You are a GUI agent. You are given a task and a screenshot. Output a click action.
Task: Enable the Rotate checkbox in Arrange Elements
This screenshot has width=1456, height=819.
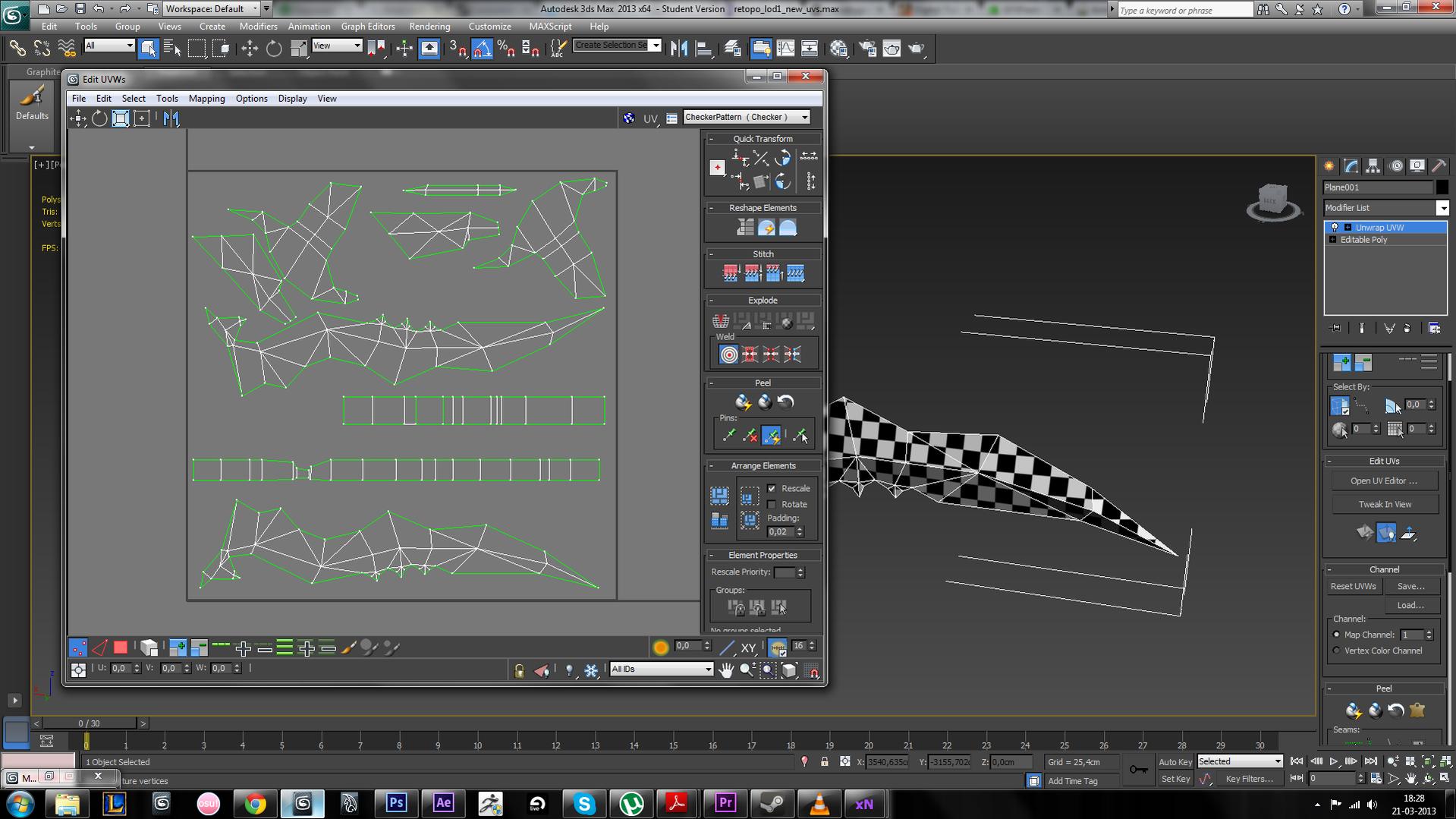772,504
